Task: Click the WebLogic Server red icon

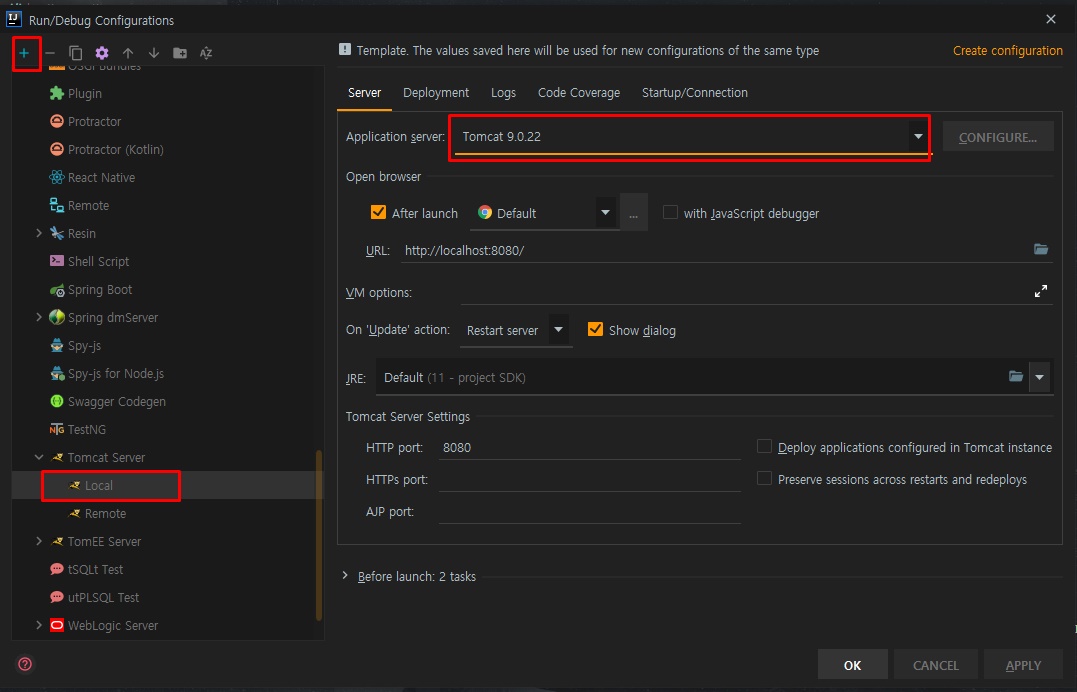Action: click(57, 625)
